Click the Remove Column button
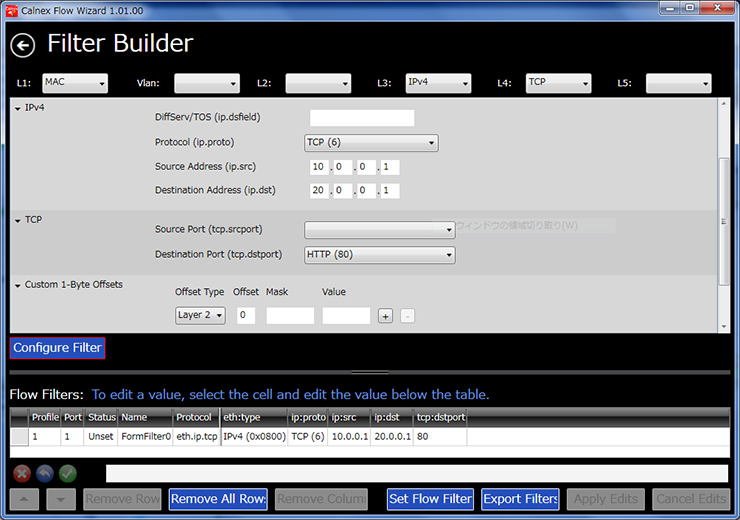This screenshot has height=520, width=740. pos(321,499)
